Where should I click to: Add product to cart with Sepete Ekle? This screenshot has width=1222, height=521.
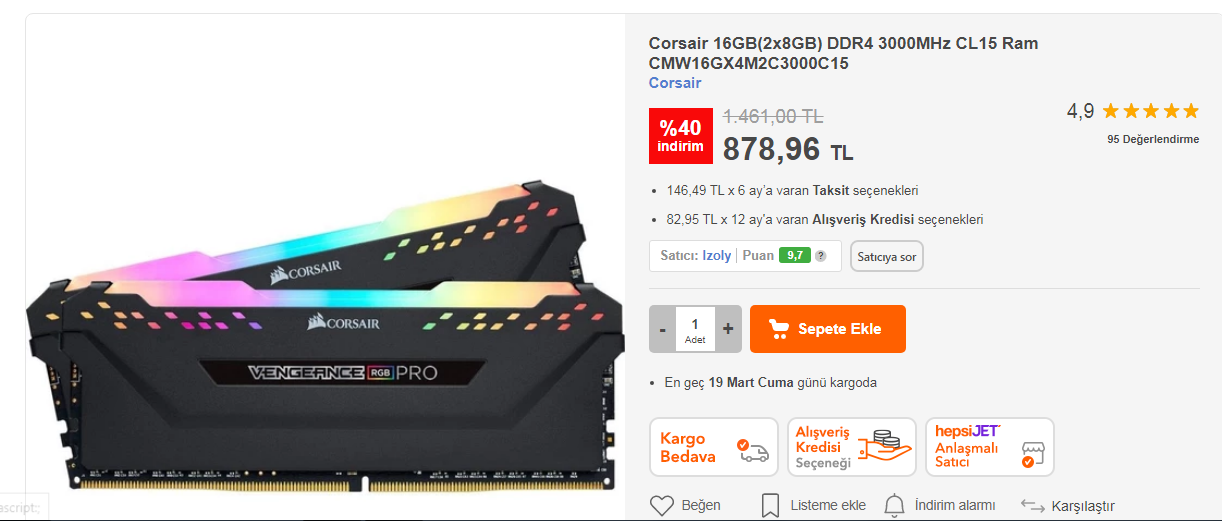(x=828, y=329)
